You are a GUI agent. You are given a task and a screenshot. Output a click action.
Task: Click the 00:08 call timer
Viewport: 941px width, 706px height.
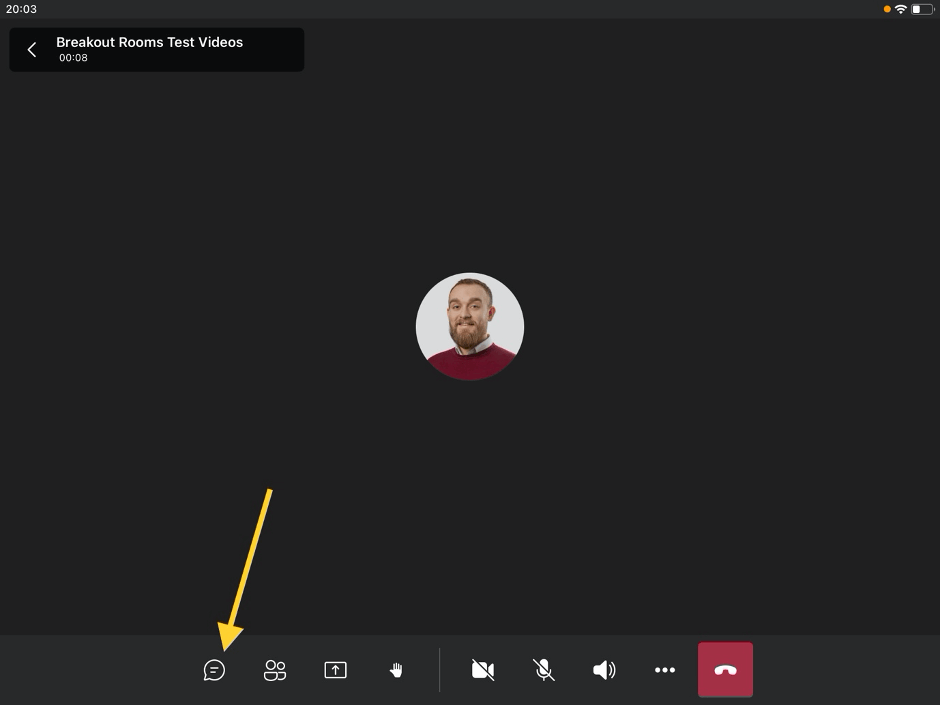click(x=73, y=58)
